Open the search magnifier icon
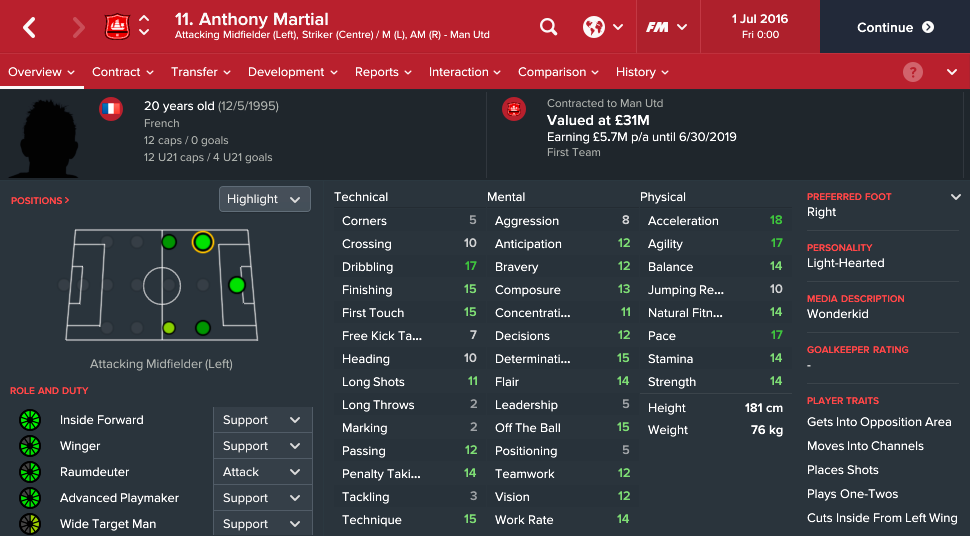This screenshot has width=970, height=536. [549, 27]
